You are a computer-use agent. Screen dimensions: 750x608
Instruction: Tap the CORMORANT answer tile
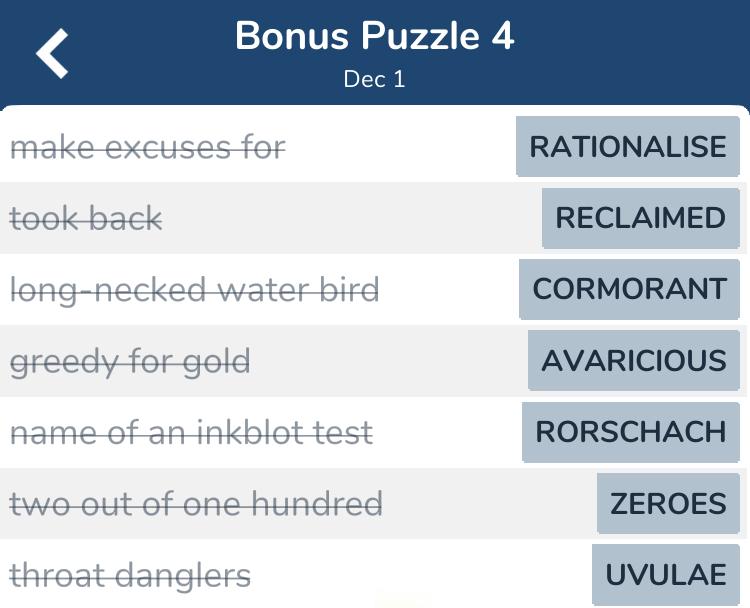(629, 289)
